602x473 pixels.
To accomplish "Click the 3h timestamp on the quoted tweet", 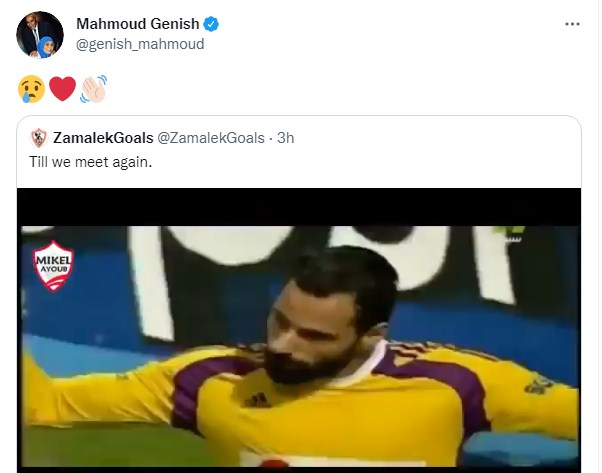I will (285, 139).
